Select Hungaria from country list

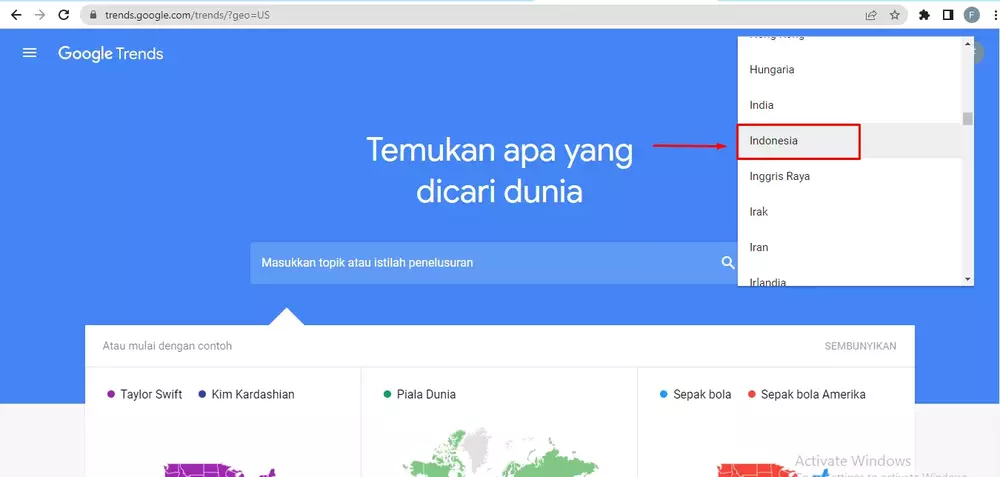(x=849, y=70)
